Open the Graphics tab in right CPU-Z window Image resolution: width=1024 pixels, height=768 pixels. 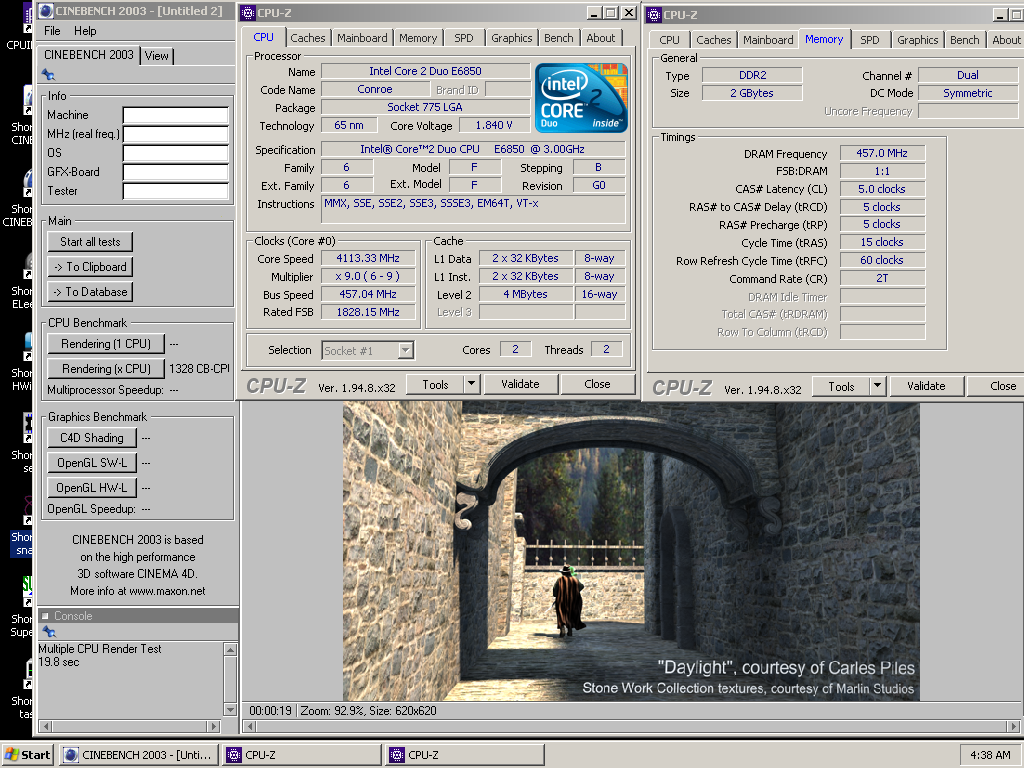point(918,40)
